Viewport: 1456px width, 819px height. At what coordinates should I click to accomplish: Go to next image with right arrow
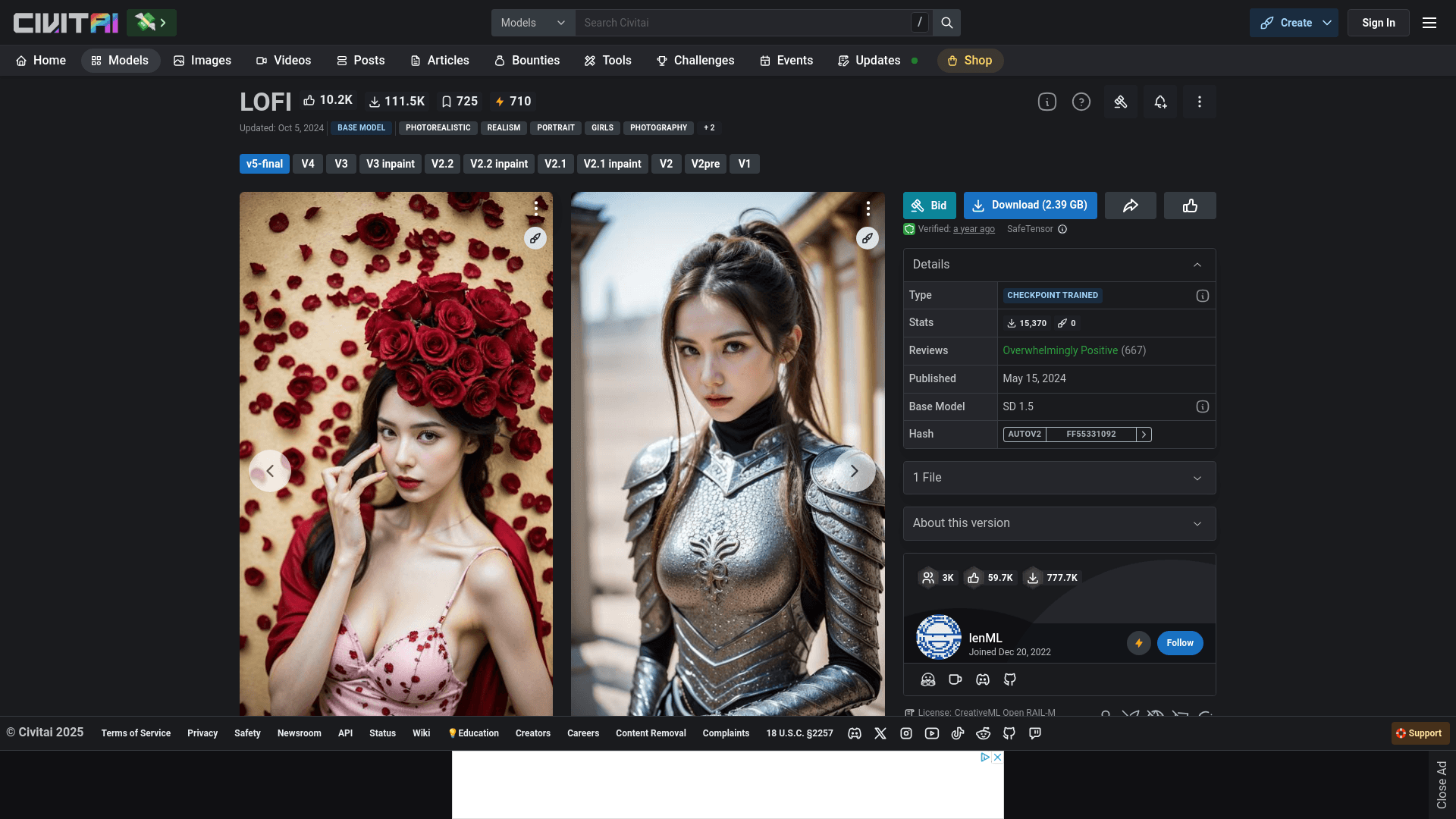tap(854, 471)
